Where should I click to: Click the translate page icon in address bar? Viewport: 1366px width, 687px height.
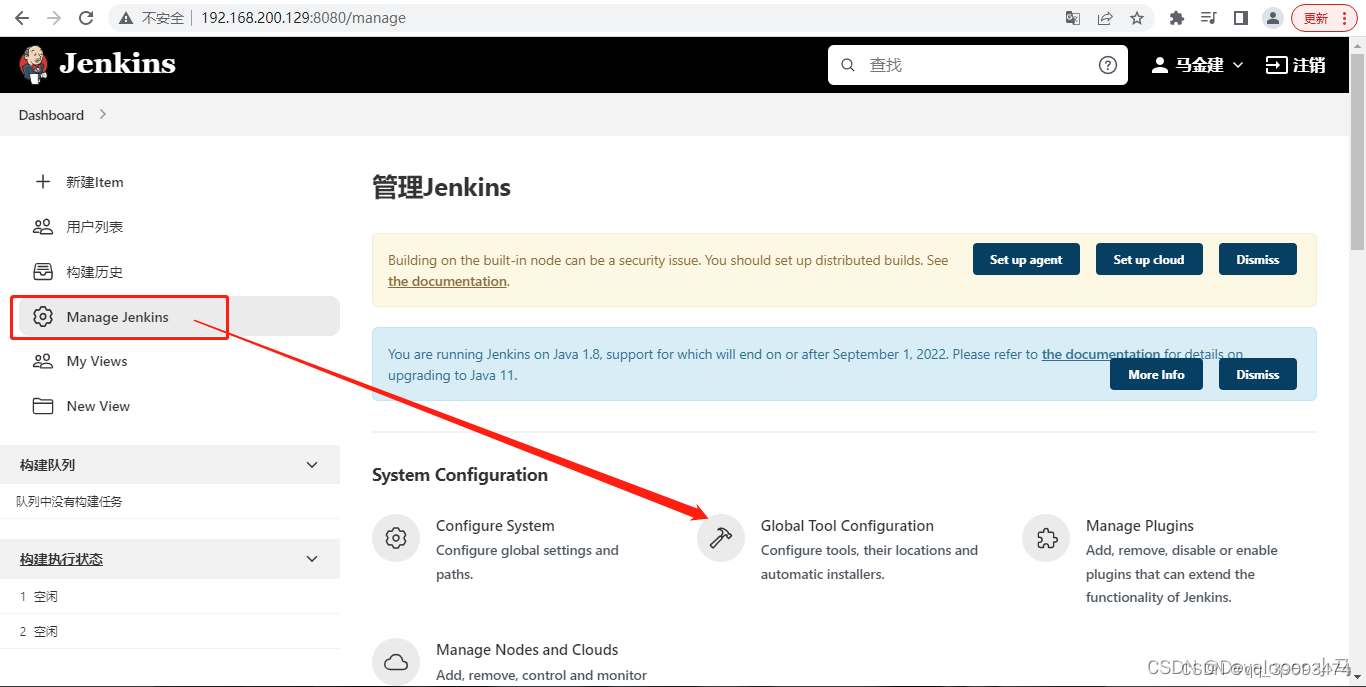[1073, 18]
